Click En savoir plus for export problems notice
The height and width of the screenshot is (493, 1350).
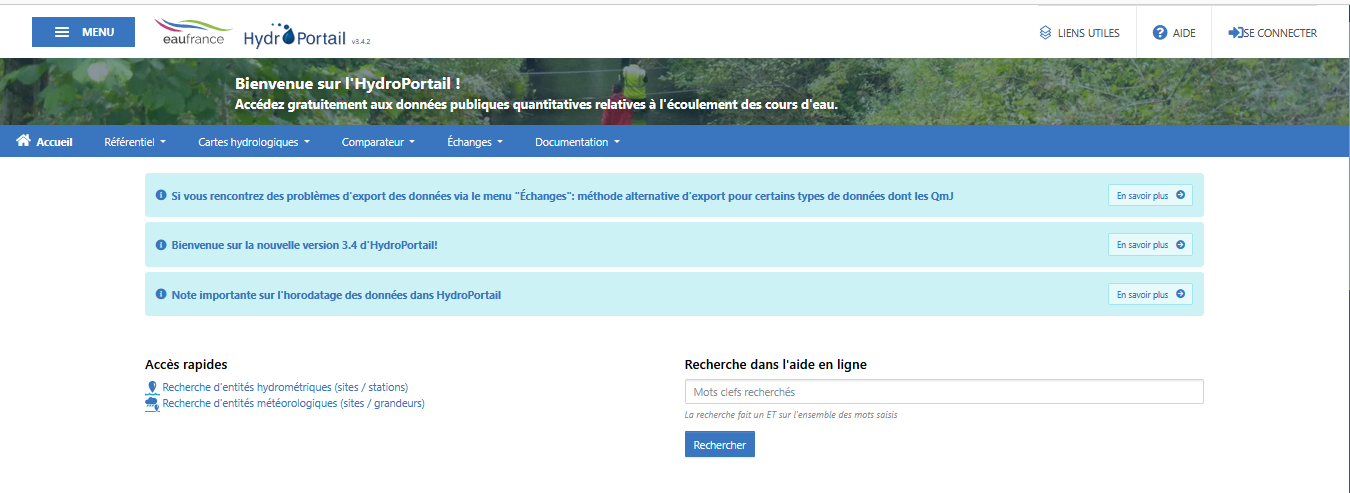point(1150,196)
